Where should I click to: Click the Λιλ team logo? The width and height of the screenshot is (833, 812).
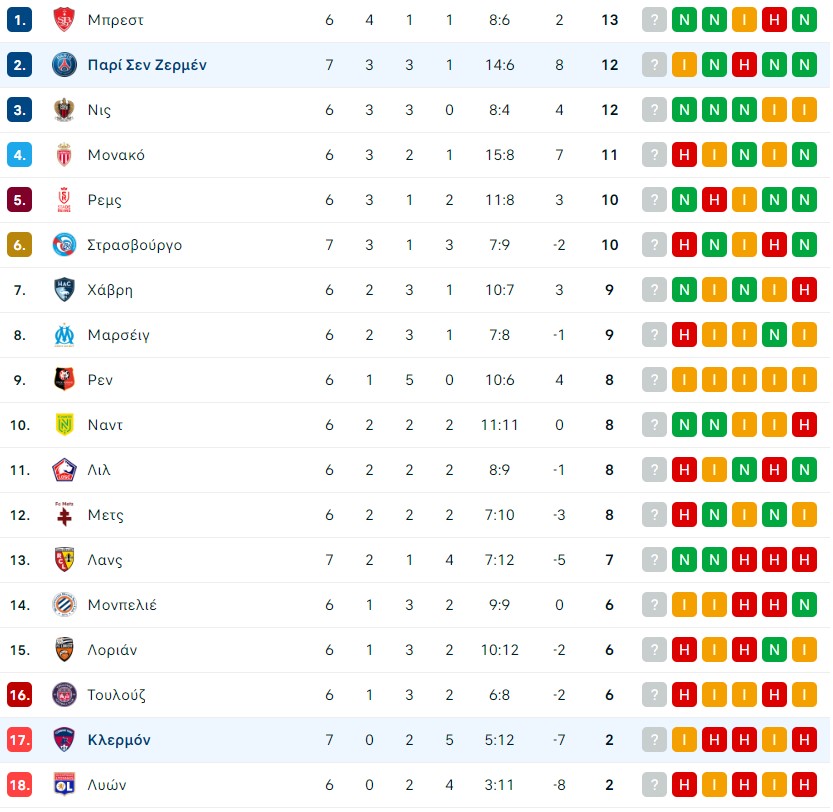point(64,470)
